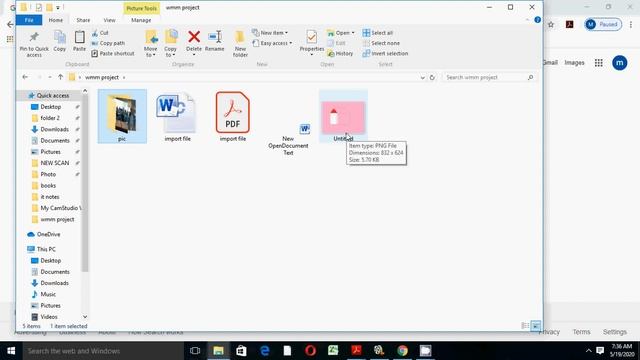640x360 pixels.
Task: Select the Untitled PNG image
Action: (343, 117)
